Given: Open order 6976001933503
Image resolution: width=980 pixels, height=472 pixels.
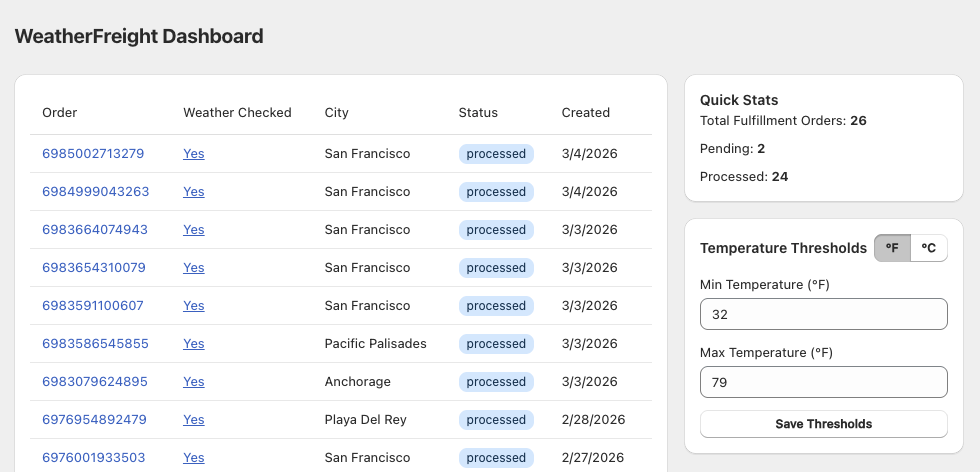Looking at the screenshot, I should (94, 458).
